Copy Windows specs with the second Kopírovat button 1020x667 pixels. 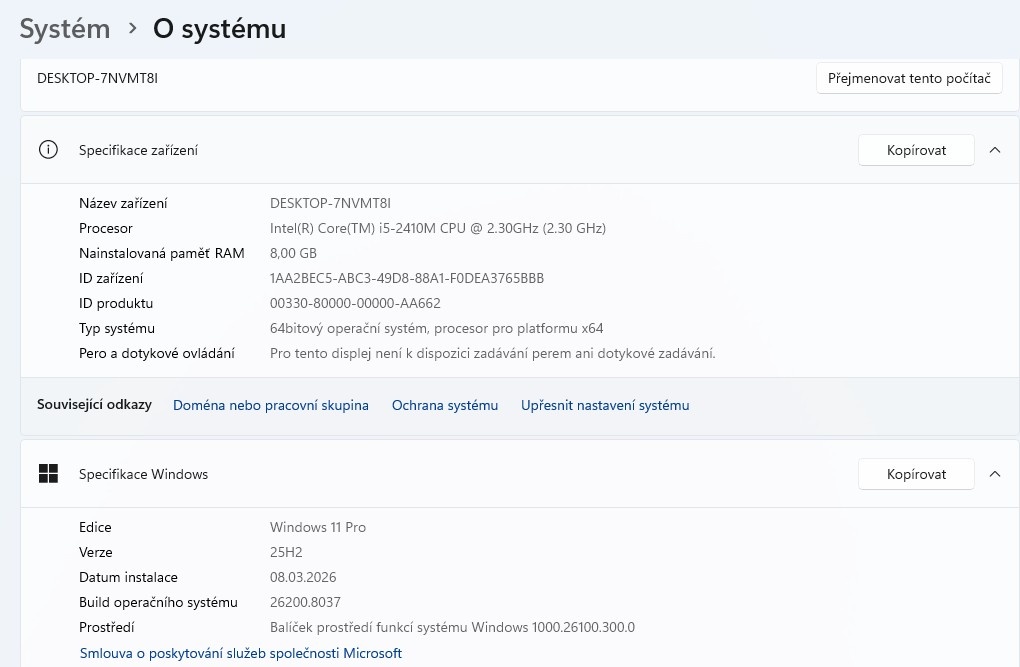coord(916,474)
